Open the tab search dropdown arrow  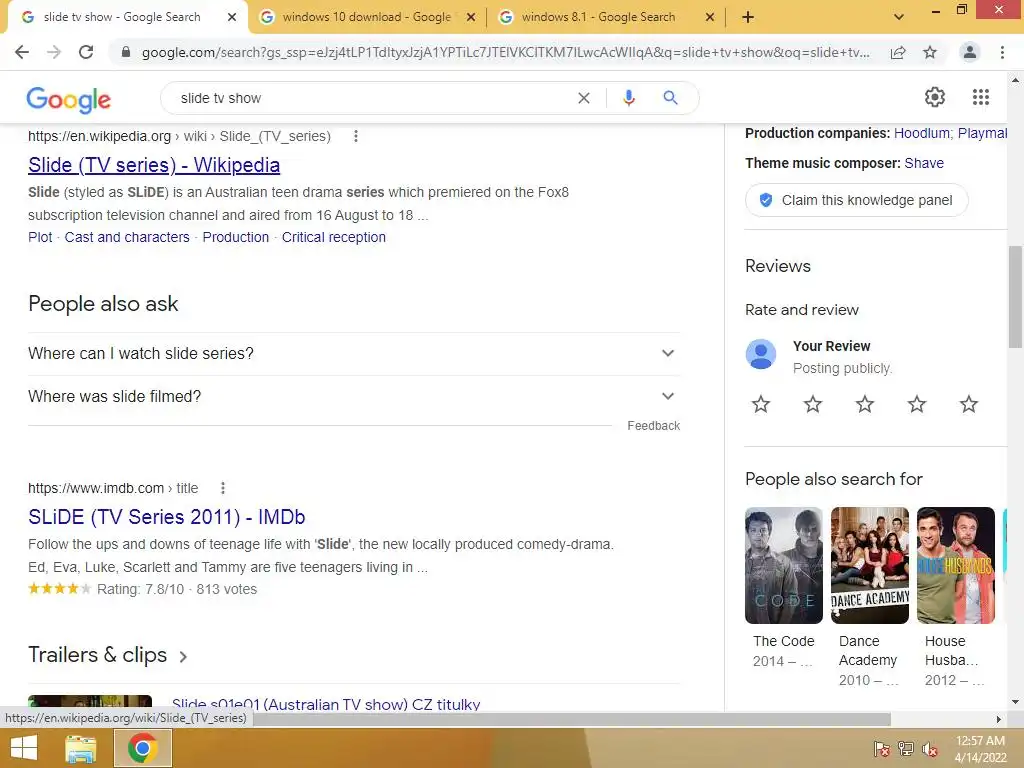[x=899, y=17]
